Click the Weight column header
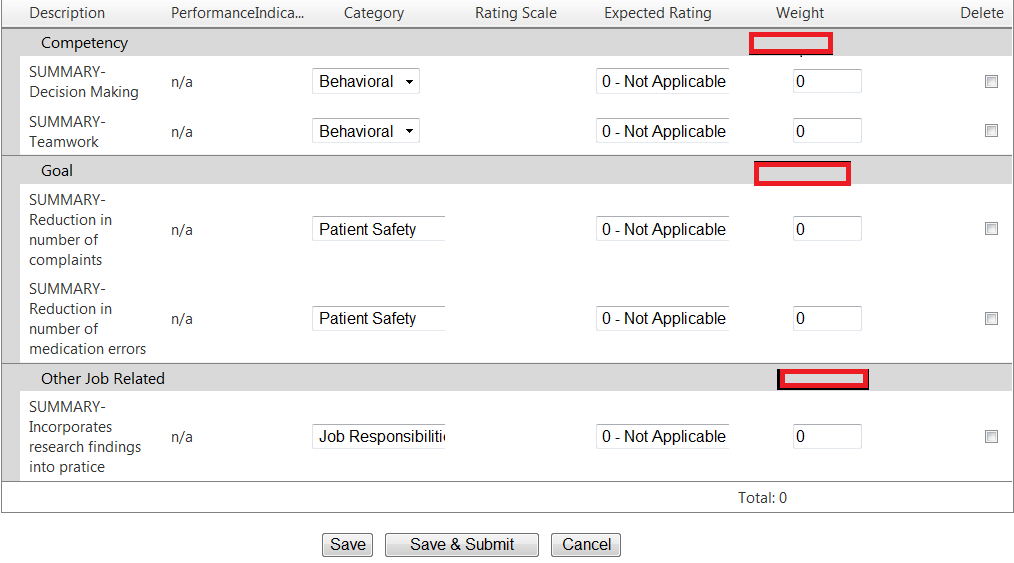This screenshot has width=1014, height=563. tap(800, 13)
